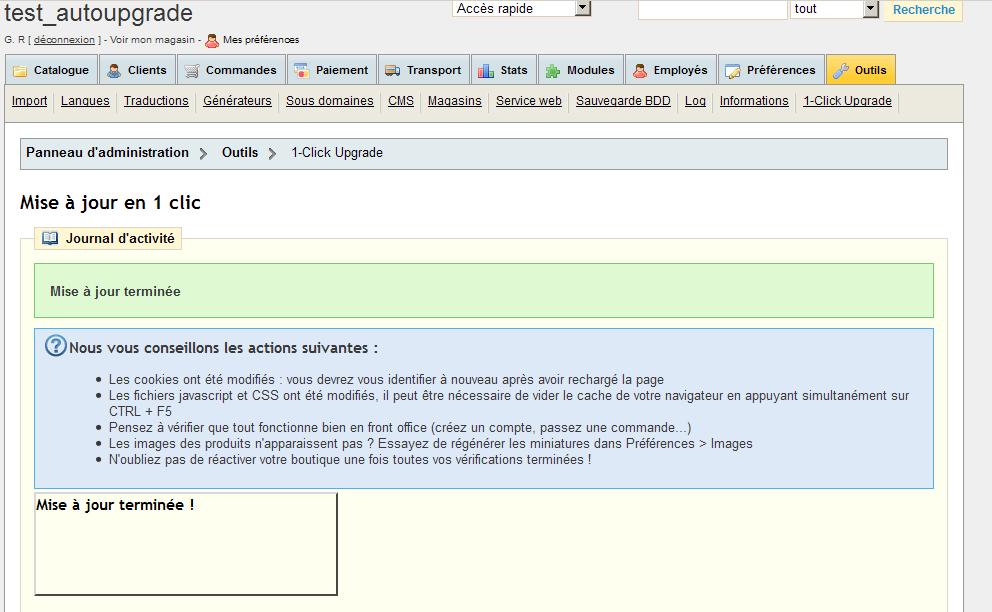
Task: Click the regenerate miniatures advice line
Action: (x=430, y=443)
